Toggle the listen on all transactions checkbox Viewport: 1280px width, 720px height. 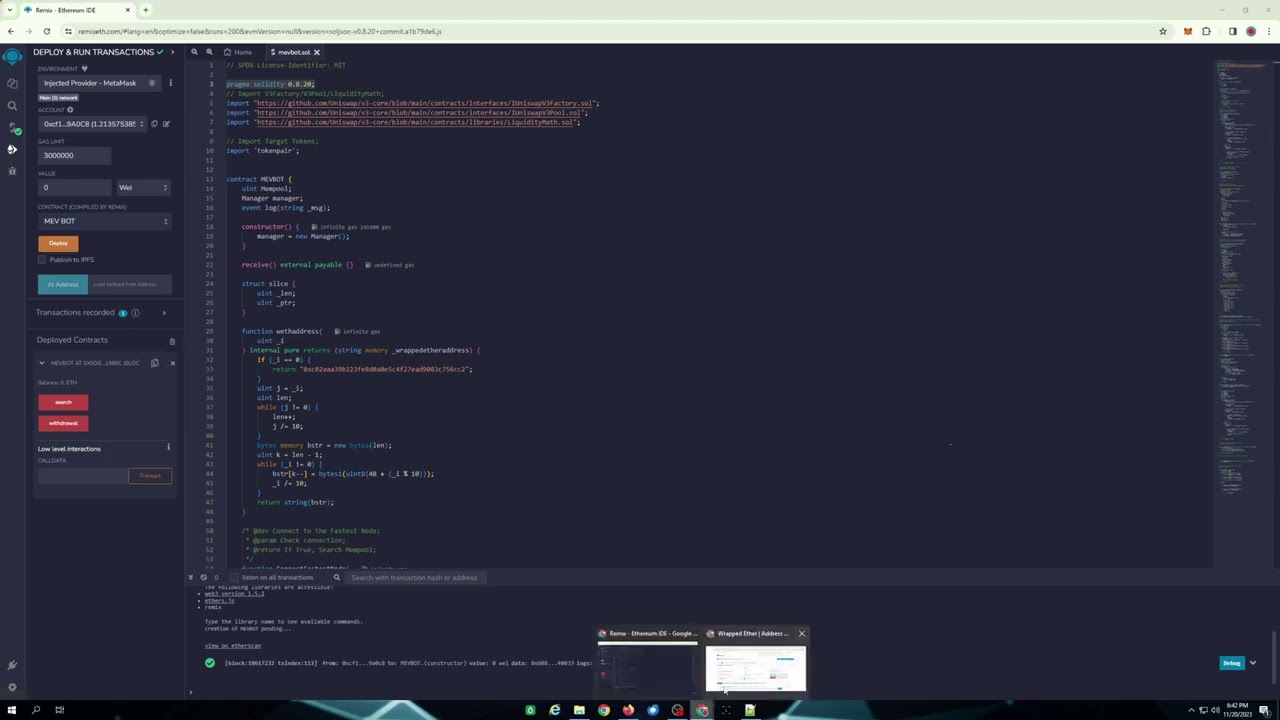(x=234, y=578)
